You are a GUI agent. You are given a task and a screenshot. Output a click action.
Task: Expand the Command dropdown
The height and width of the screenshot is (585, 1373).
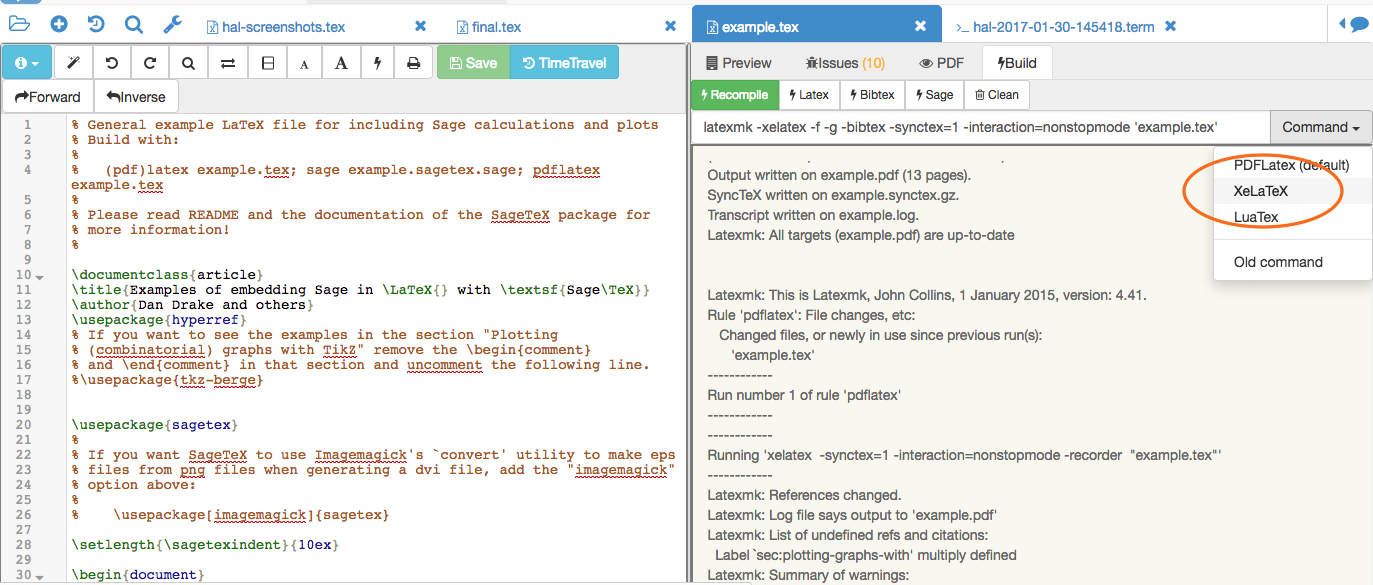1321,127
